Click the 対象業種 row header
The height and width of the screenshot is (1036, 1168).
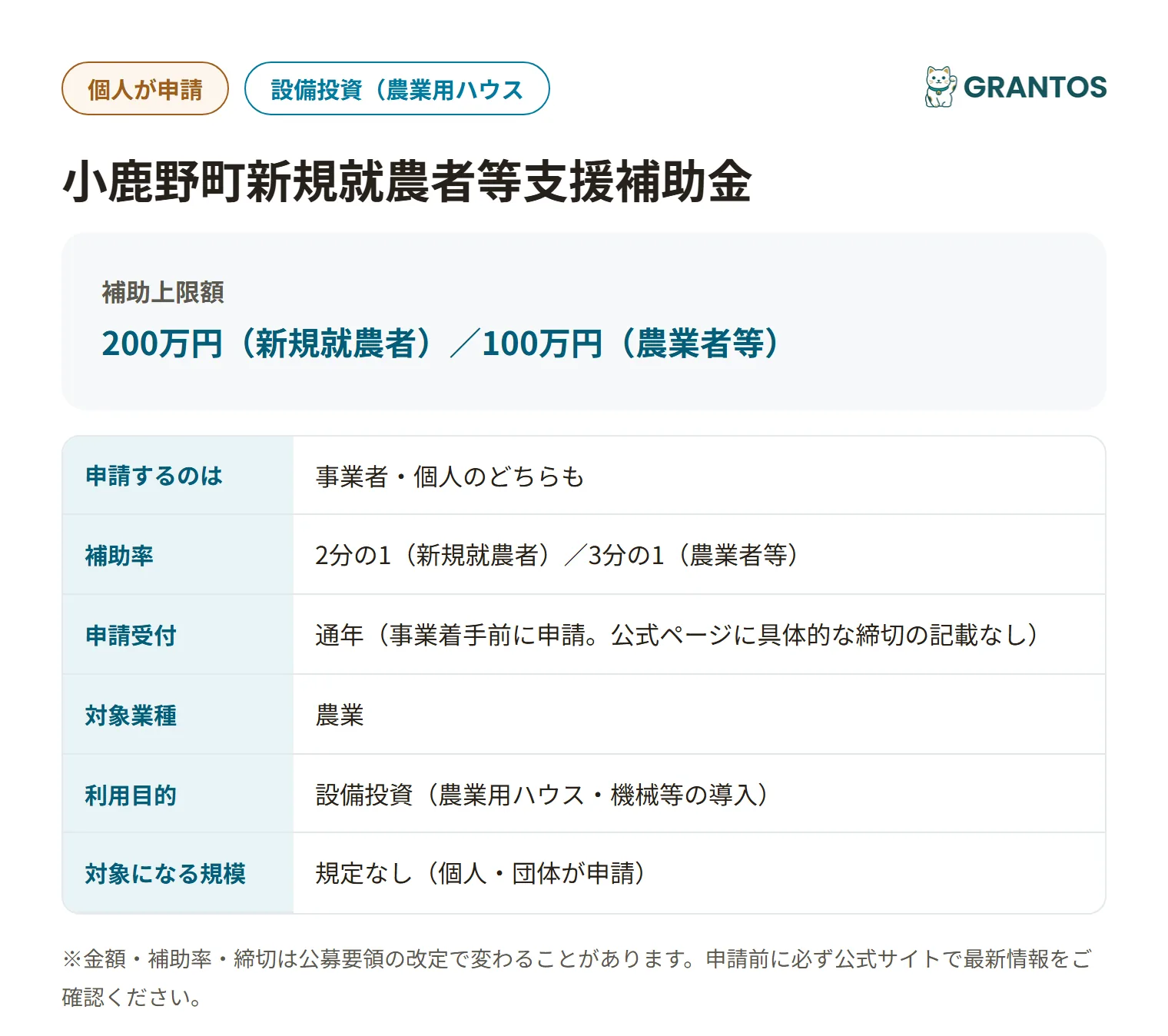[x=178, y=715]
